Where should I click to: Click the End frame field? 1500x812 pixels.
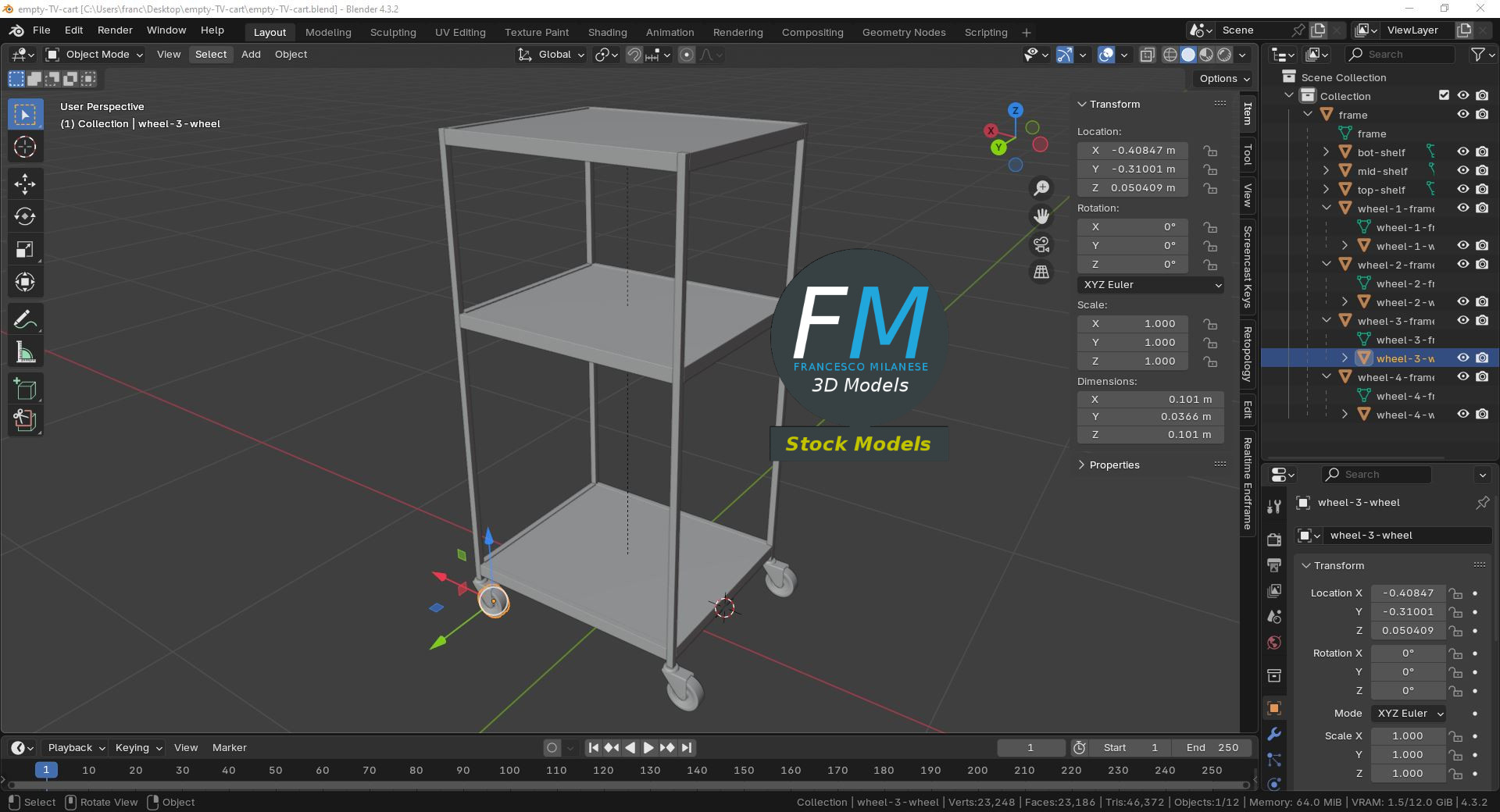point(1212,747)
